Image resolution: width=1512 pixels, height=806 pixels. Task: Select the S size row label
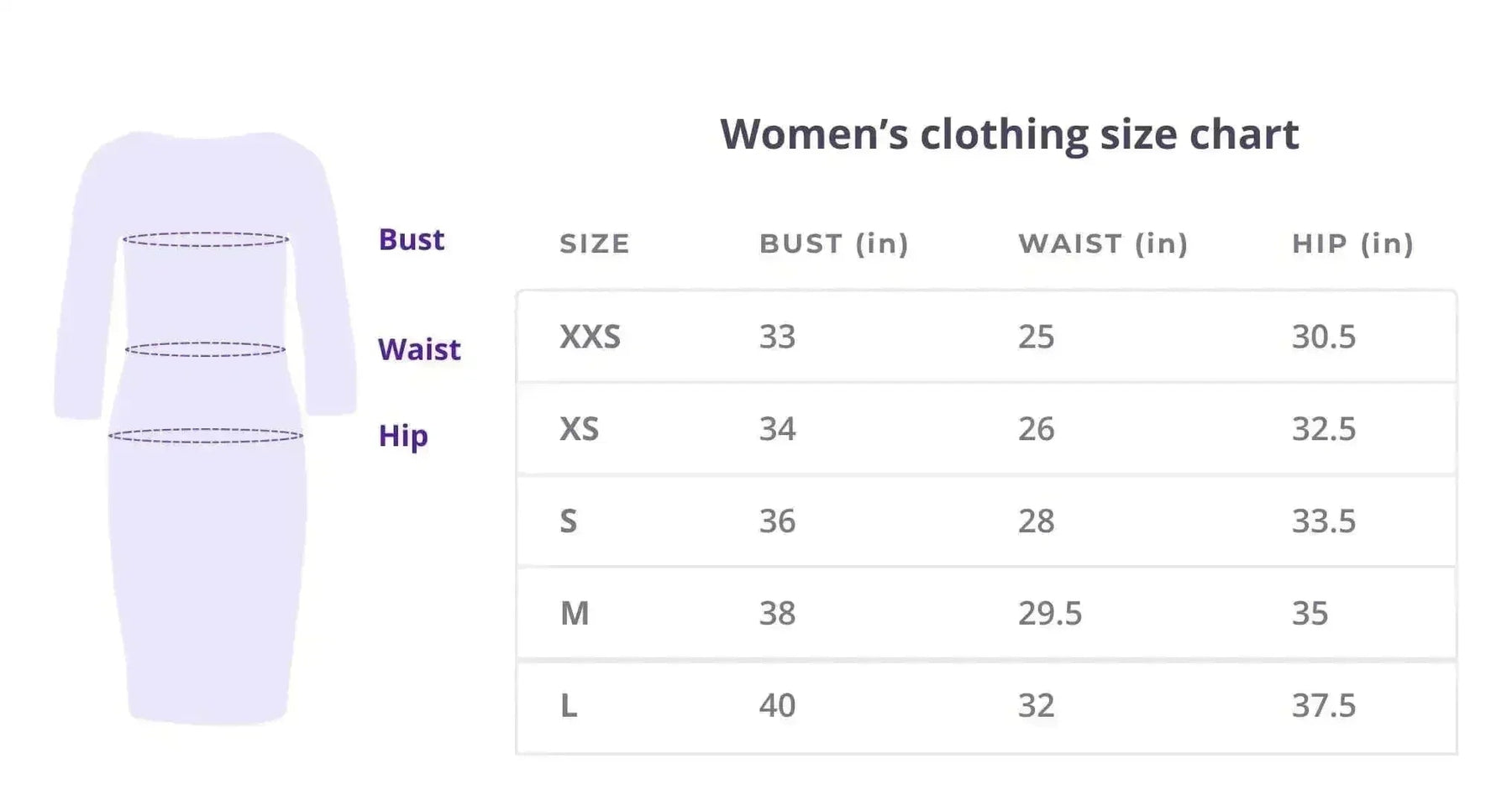click(569, 521)
